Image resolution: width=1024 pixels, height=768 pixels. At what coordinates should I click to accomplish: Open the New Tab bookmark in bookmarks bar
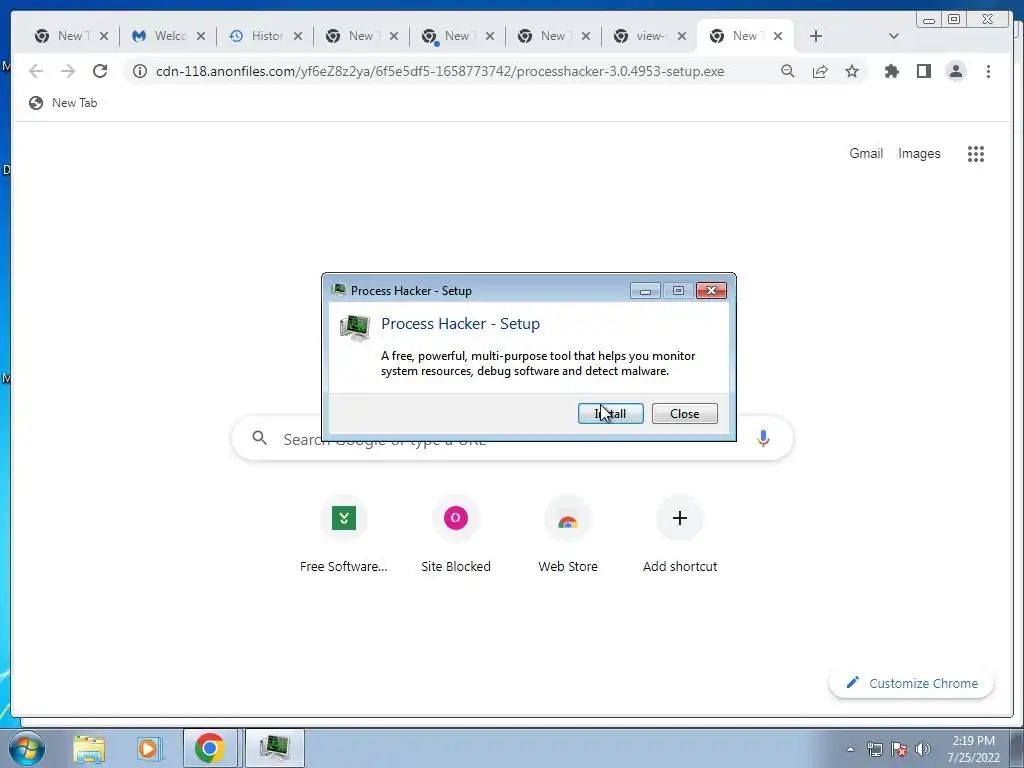click(63, 103)
